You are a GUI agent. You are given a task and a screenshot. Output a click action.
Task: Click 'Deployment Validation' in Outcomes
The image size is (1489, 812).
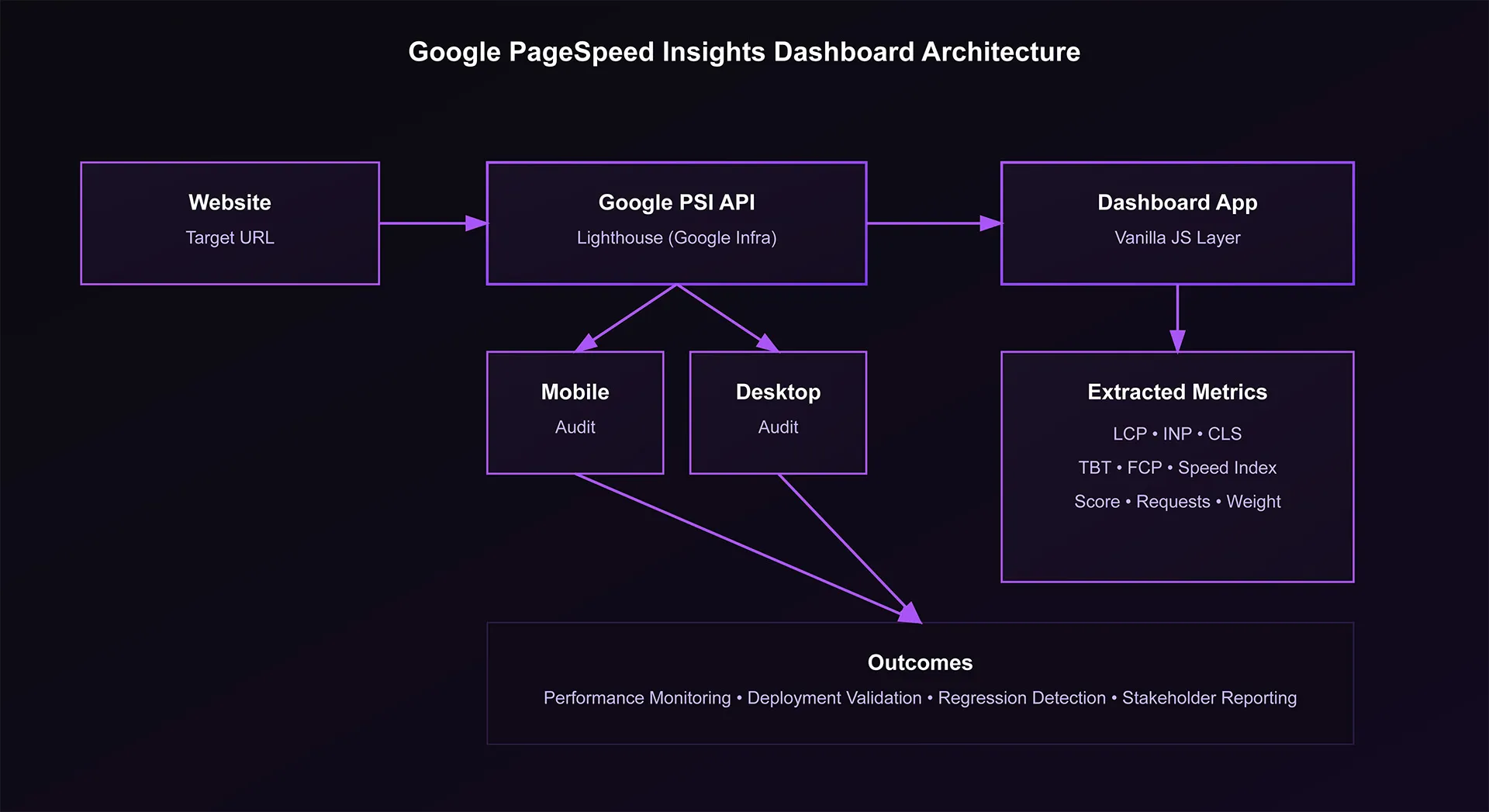tap(834, 698)
